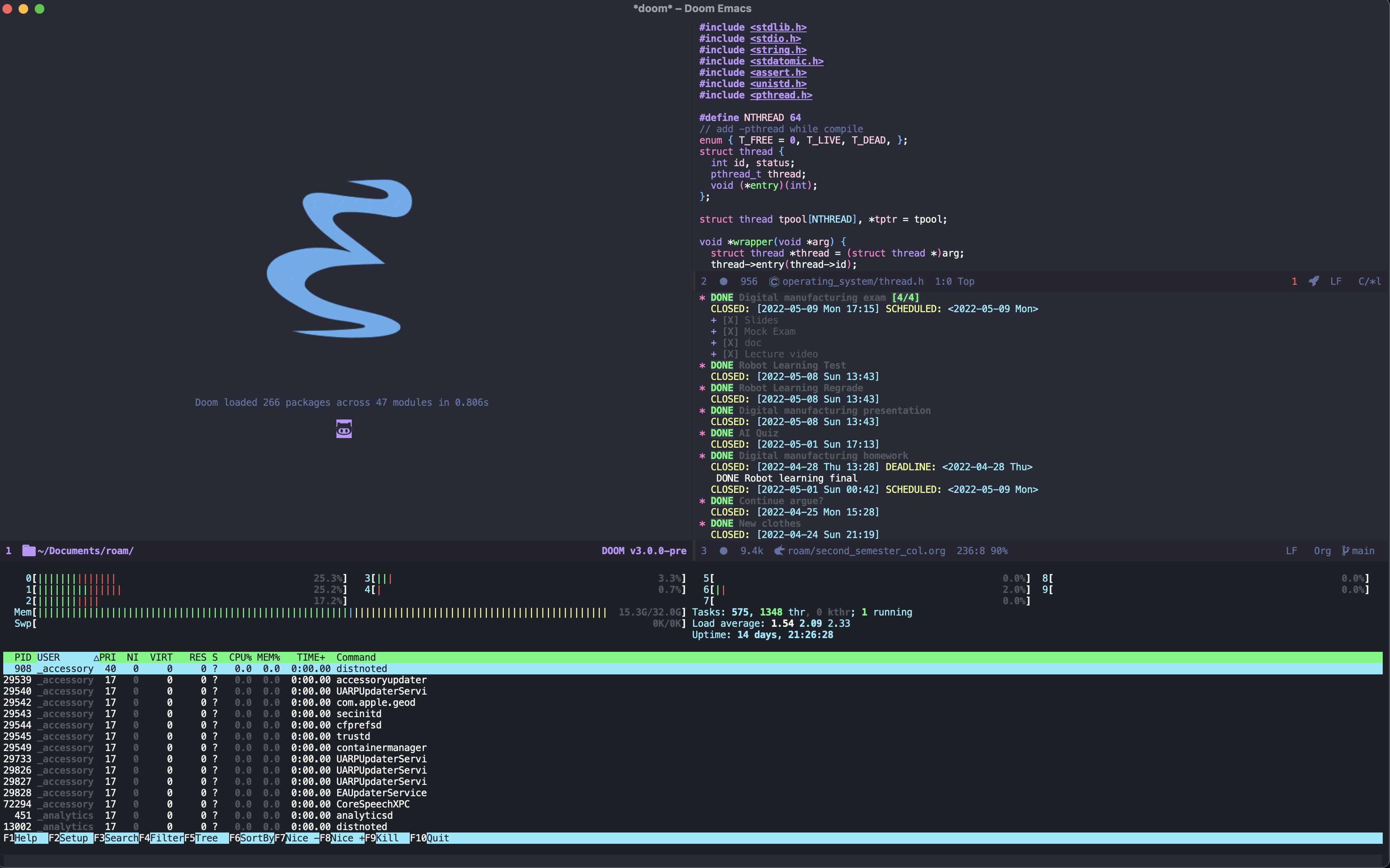Click the PID column header in htop

pyautogui.click(x=23, y=657)
